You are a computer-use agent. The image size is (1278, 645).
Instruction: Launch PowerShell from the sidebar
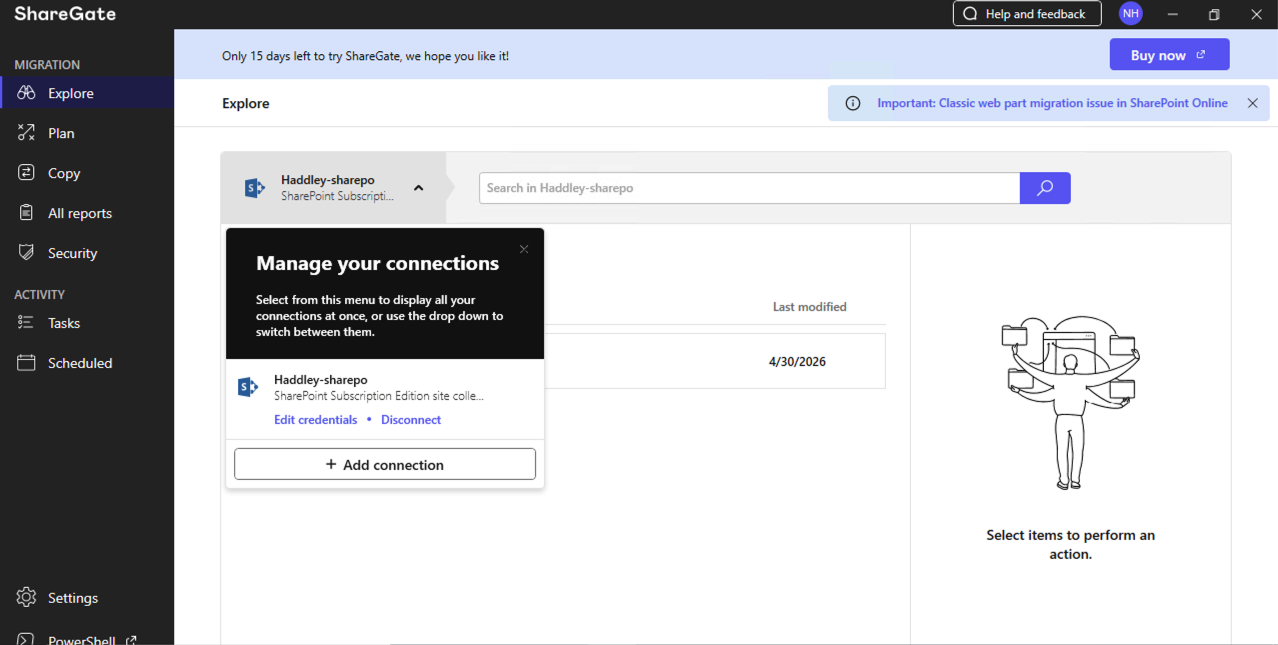tap(87, 638)
